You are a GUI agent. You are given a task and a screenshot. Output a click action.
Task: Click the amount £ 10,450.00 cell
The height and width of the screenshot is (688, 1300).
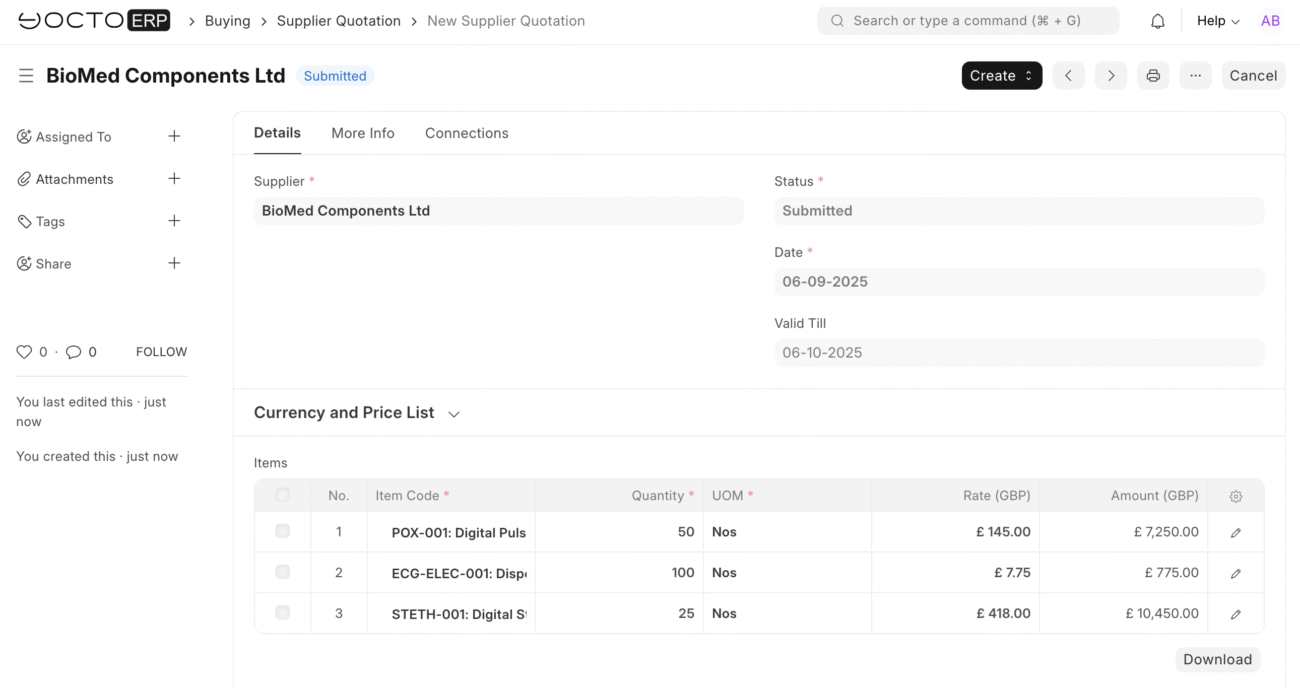click(x=1123, y=614)
